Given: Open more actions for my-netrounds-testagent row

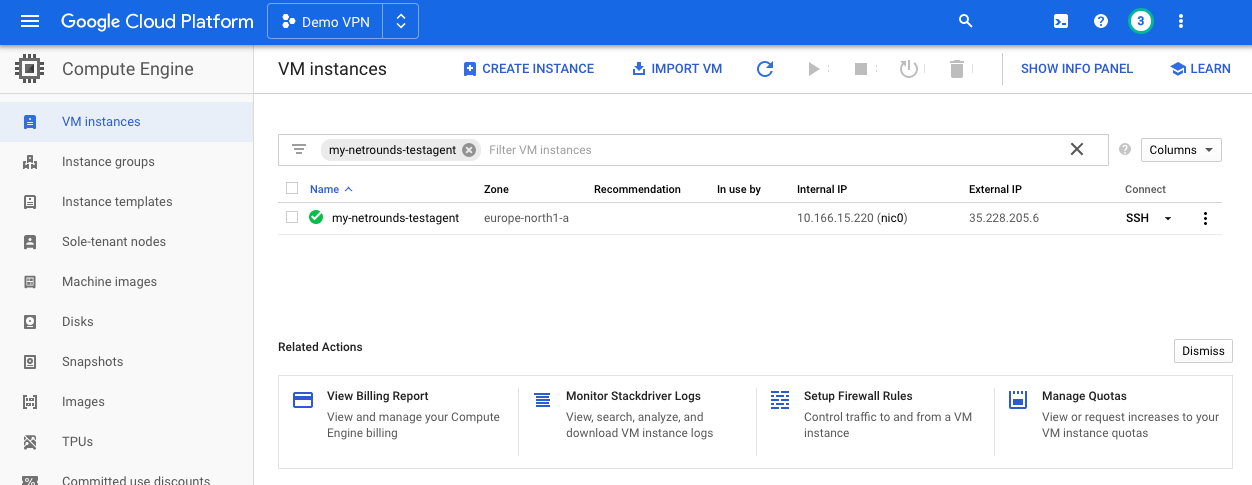Looking at the screenshot, I should pyautogui.click(x=1205, y=218).
